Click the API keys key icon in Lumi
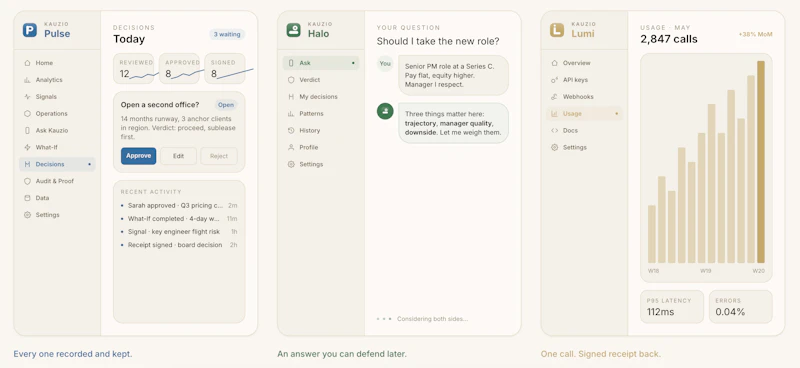 click(x=554, y=80)
